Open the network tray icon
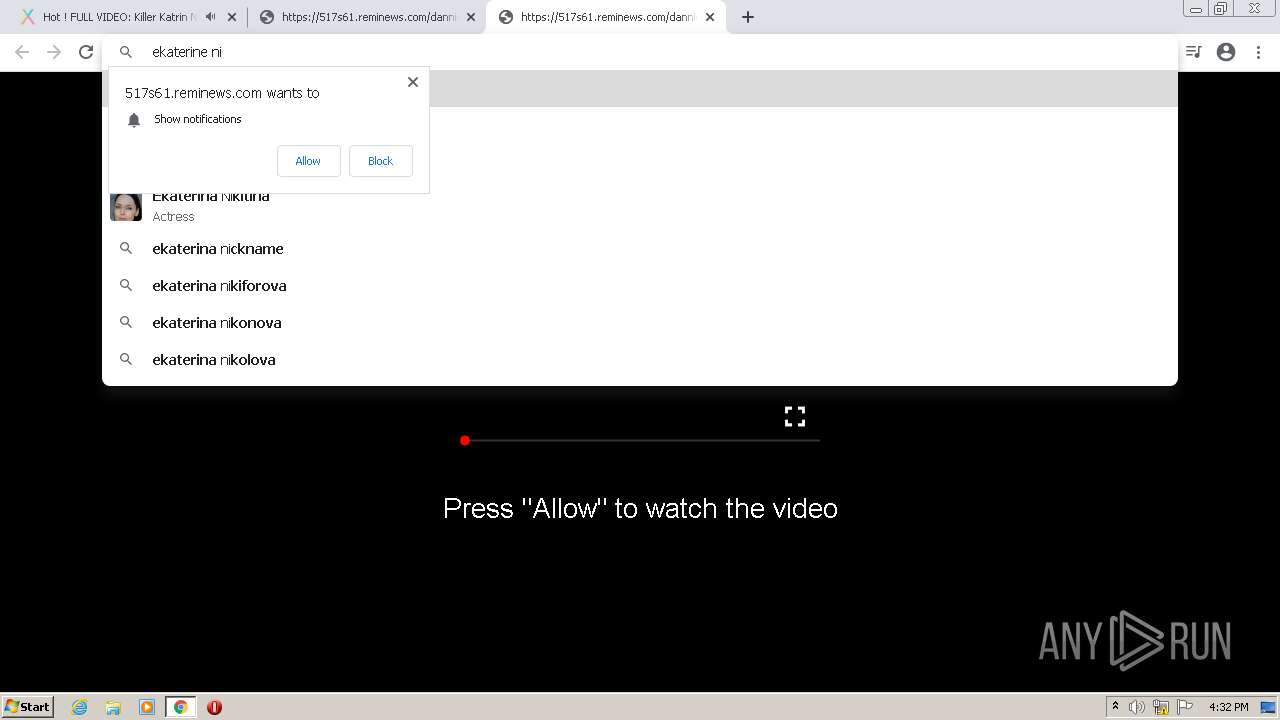 (1161, 707)
